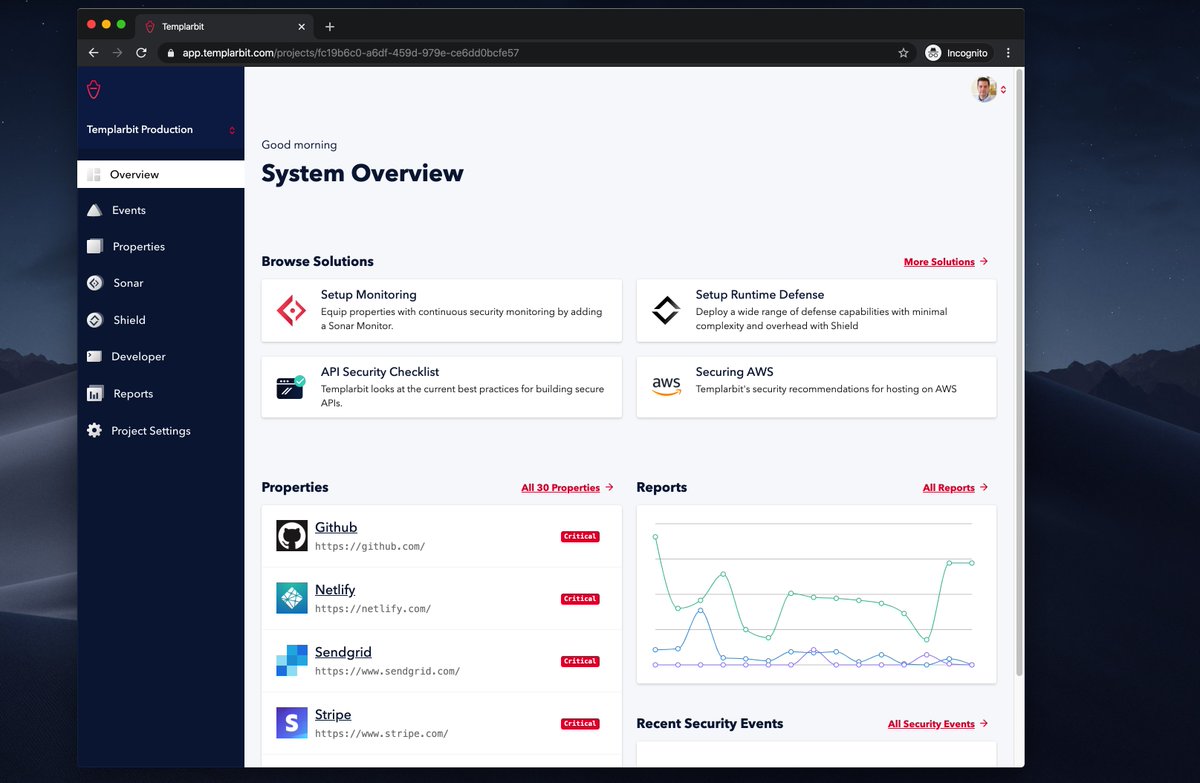Open the All 30 Properties link
The width and height of the screenshot is (1200, 783).
point(567,488)
